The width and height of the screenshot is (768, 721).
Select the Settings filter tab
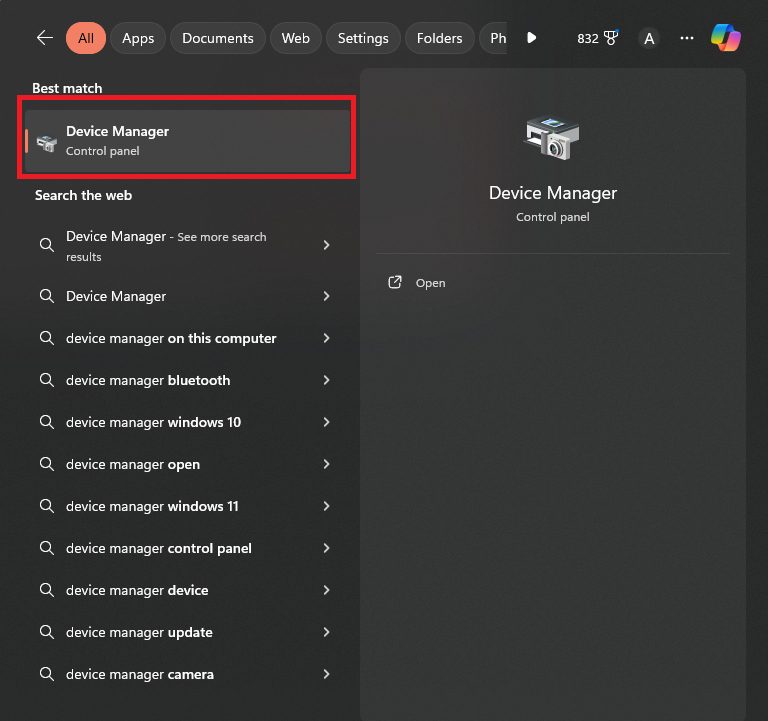tap(363, 38)
